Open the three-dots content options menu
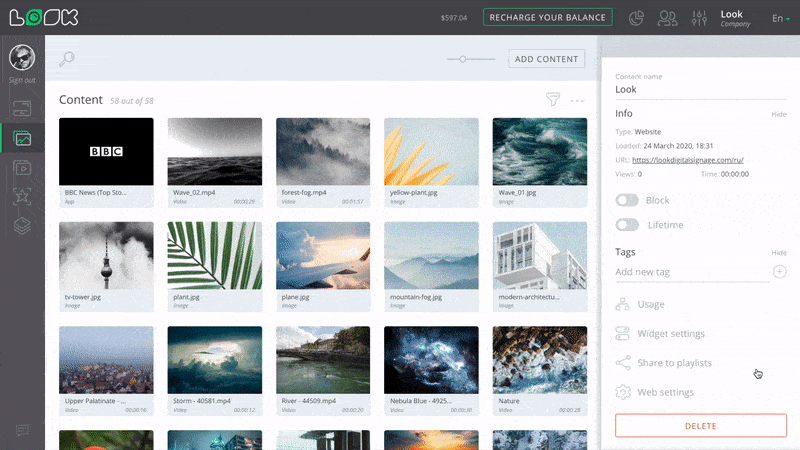 click(x=577, y=100)
